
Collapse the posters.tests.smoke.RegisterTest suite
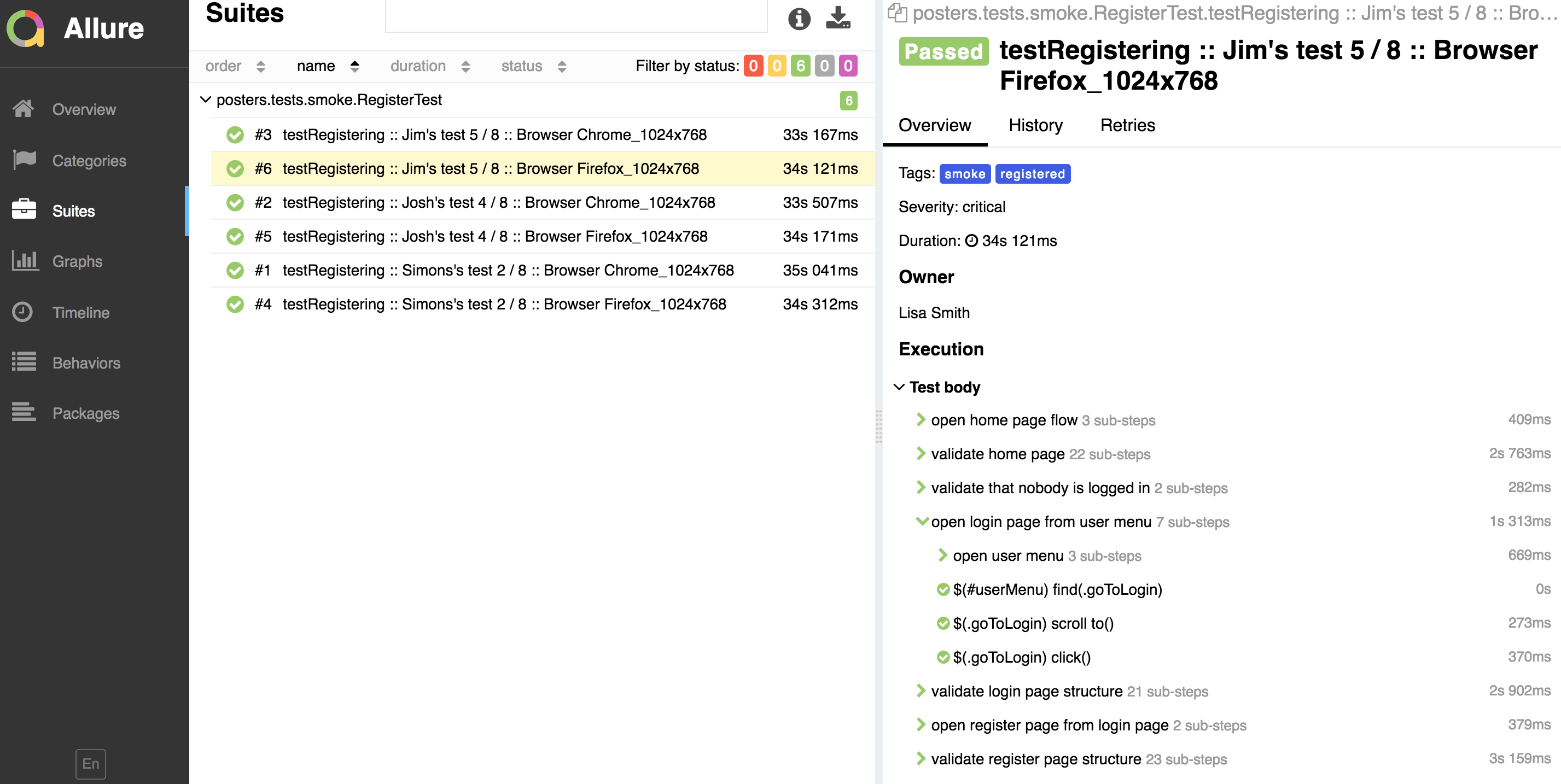tap(206, 100)
